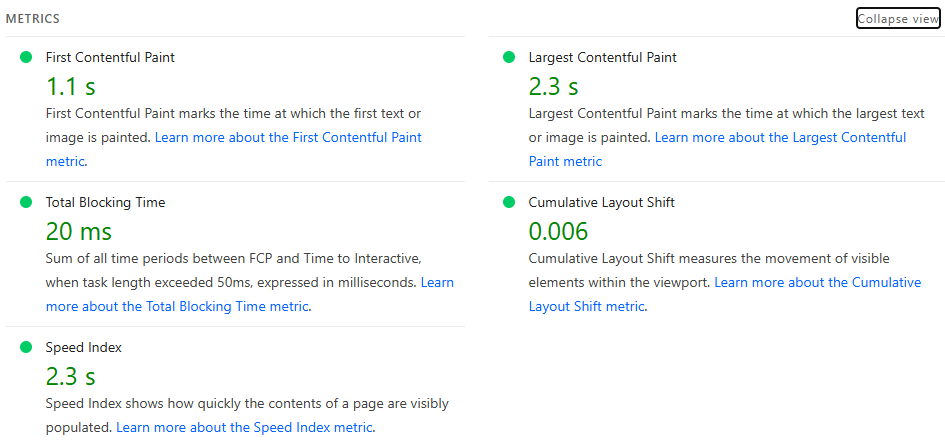Screen dimensions: 945x446
Task: Click green dot beside Cumulative Layout Shift
Action: [509, 203]
